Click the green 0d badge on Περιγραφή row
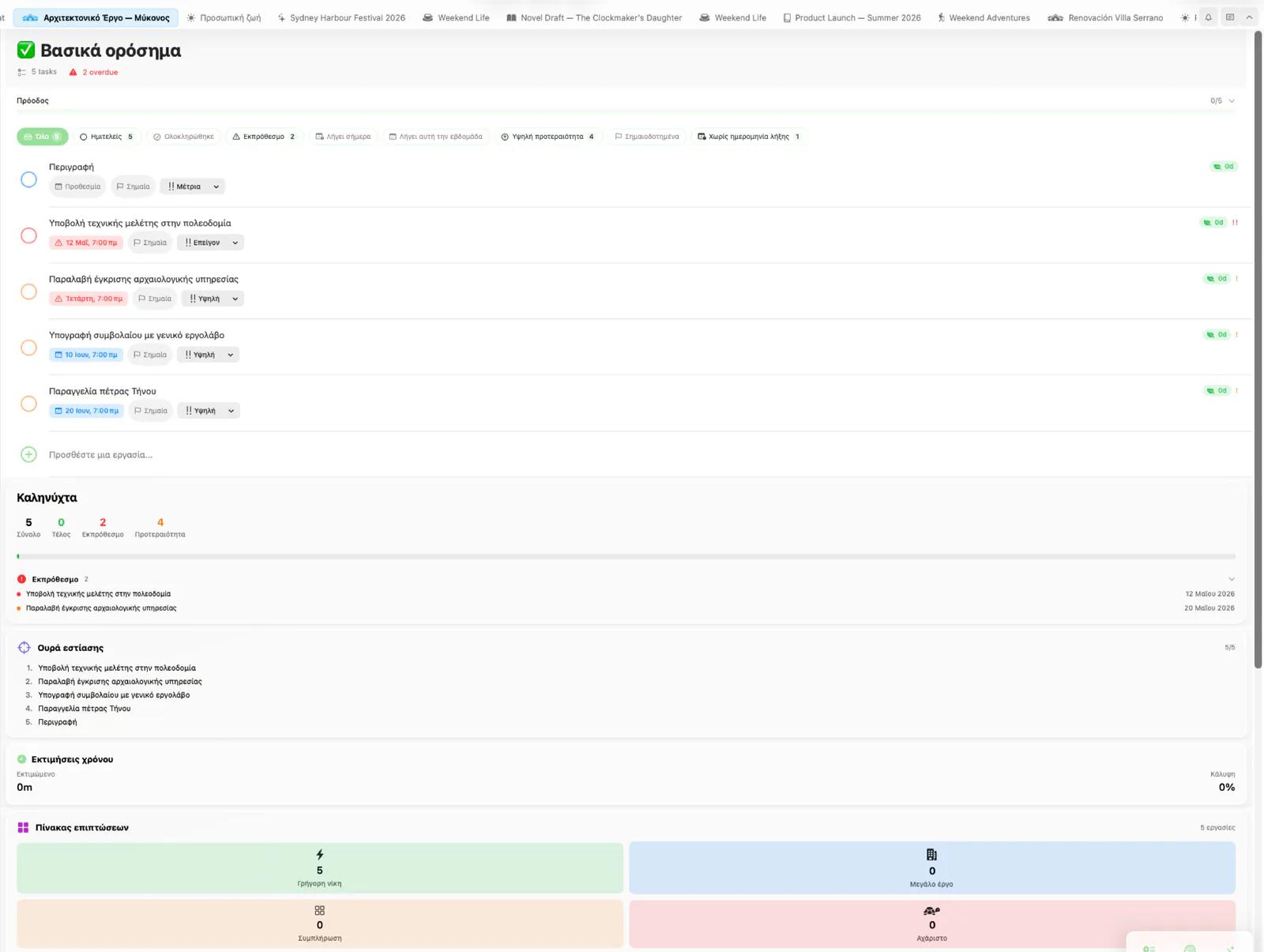1264x952 pixels. (x=1224, y=167)
